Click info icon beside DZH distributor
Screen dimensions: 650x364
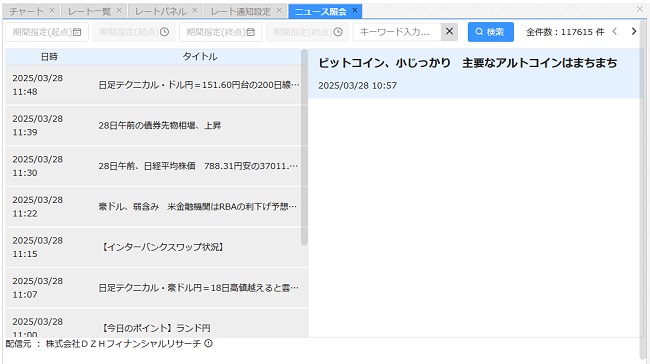(x=209, y=343)
